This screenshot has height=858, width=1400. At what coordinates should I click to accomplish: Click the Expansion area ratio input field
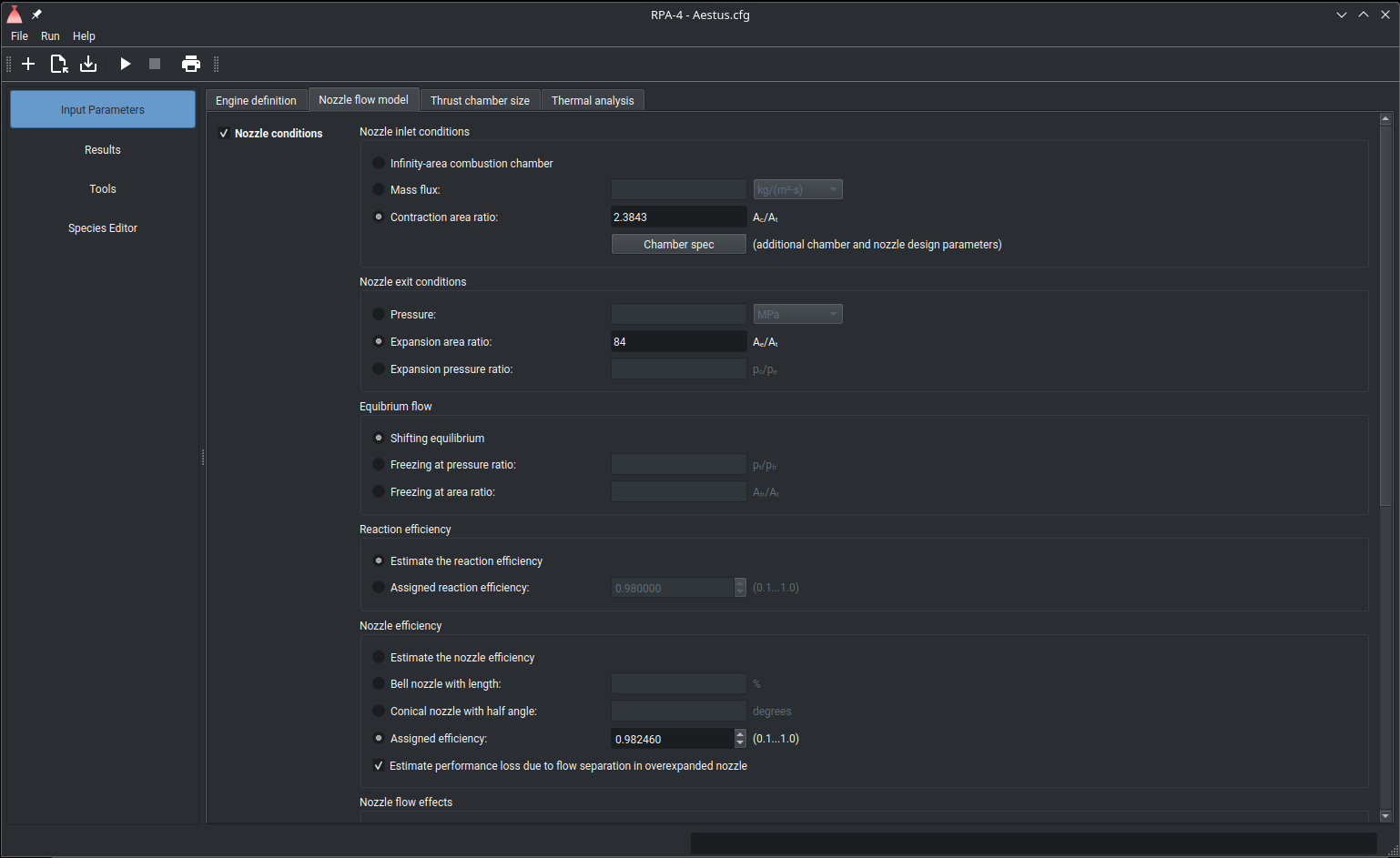pyautogui.click(x=678, y=342)
